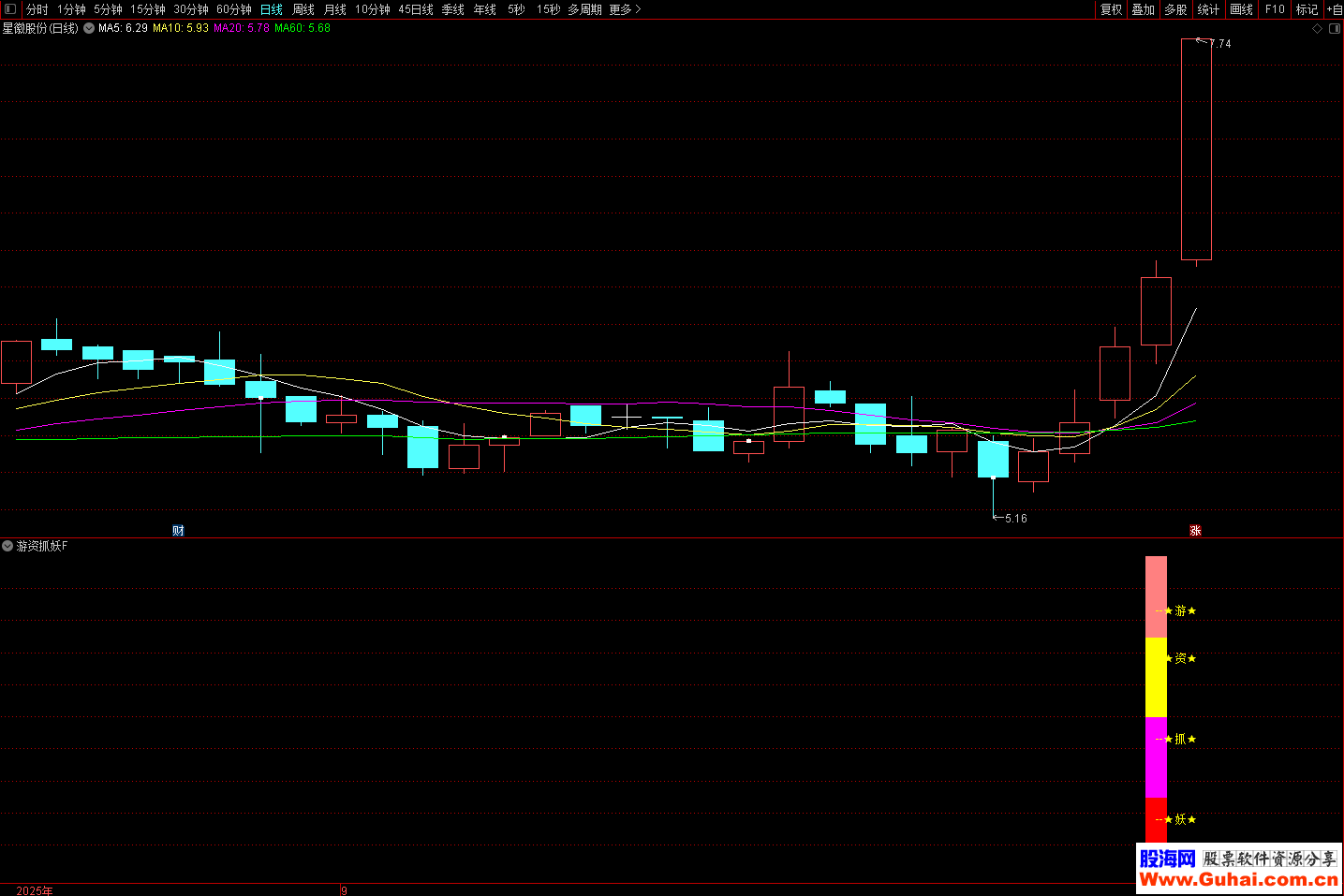Screen dimensions: 1344x896
Task: Switch to 周线 weekly chart
Action: [303, 9]
